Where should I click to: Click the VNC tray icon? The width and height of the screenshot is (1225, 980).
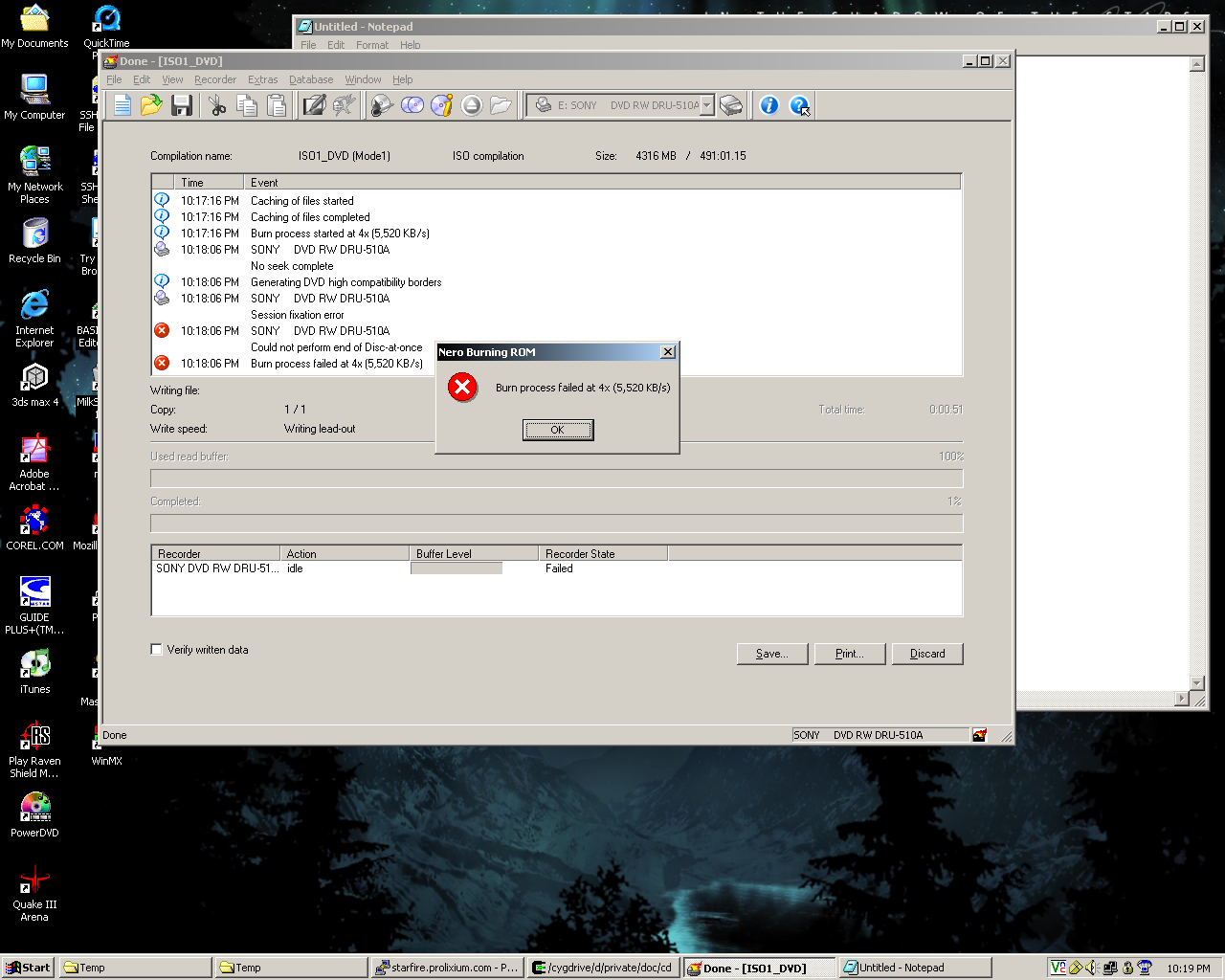point(1058,968)
